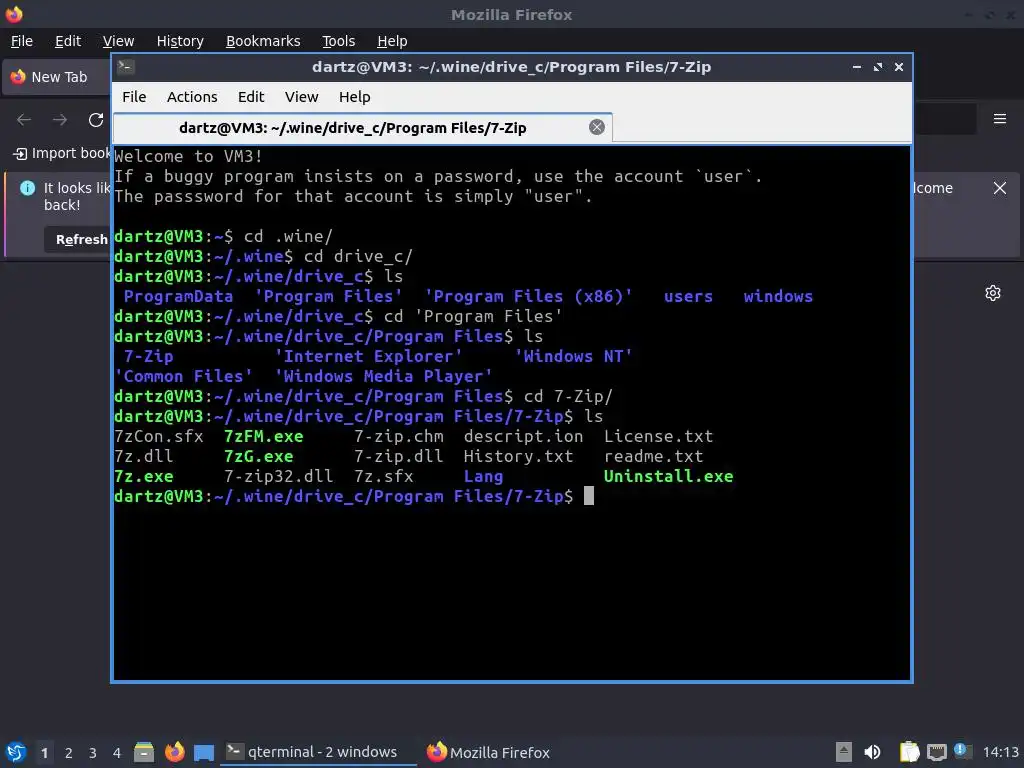
Task: Open the terminal File menu
Action: click(x=134, y=97)
